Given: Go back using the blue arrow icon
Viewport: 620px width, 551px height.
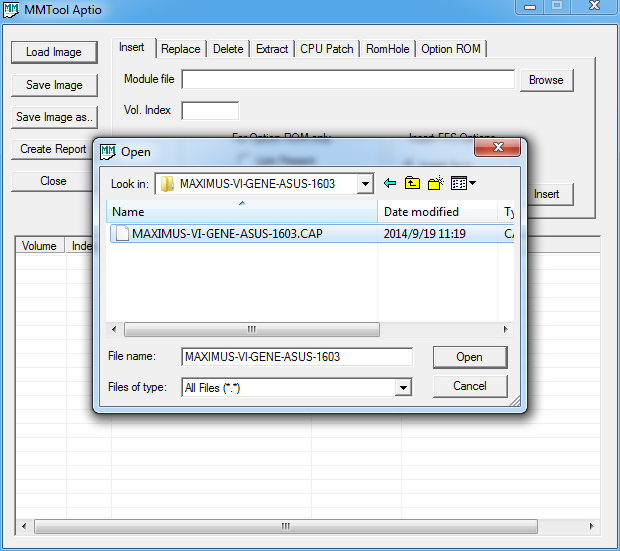Looking at the screenshot, I should (x=390, y=183).
